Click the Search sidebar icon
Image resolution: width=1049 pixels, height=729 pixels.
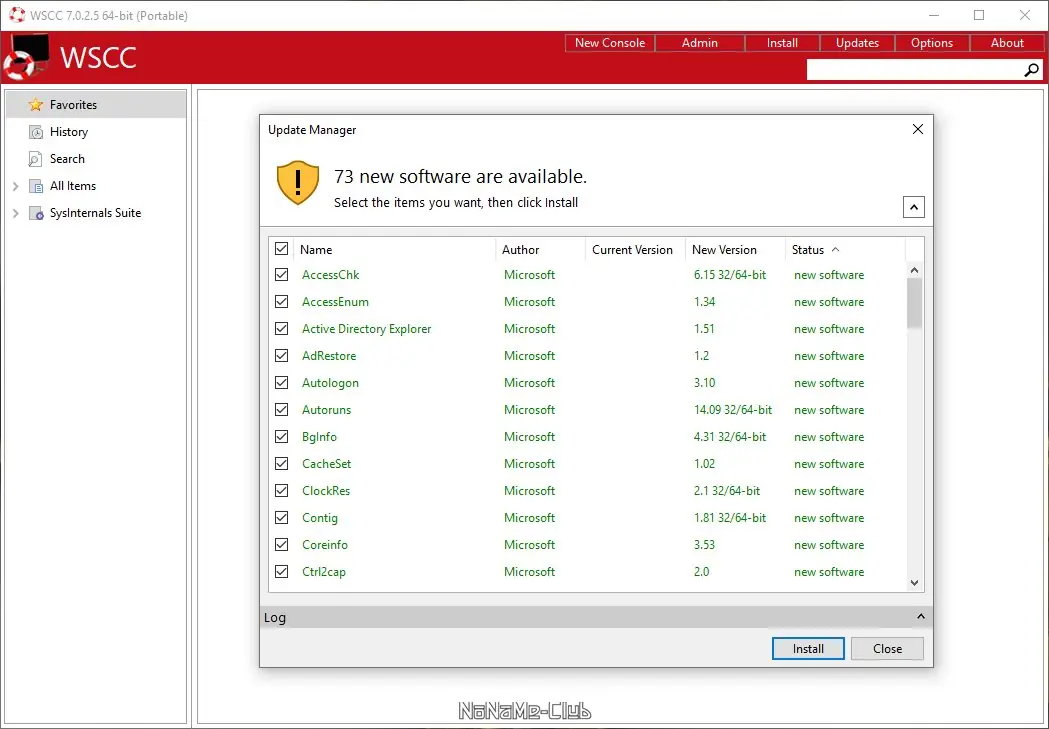(35, 159)
